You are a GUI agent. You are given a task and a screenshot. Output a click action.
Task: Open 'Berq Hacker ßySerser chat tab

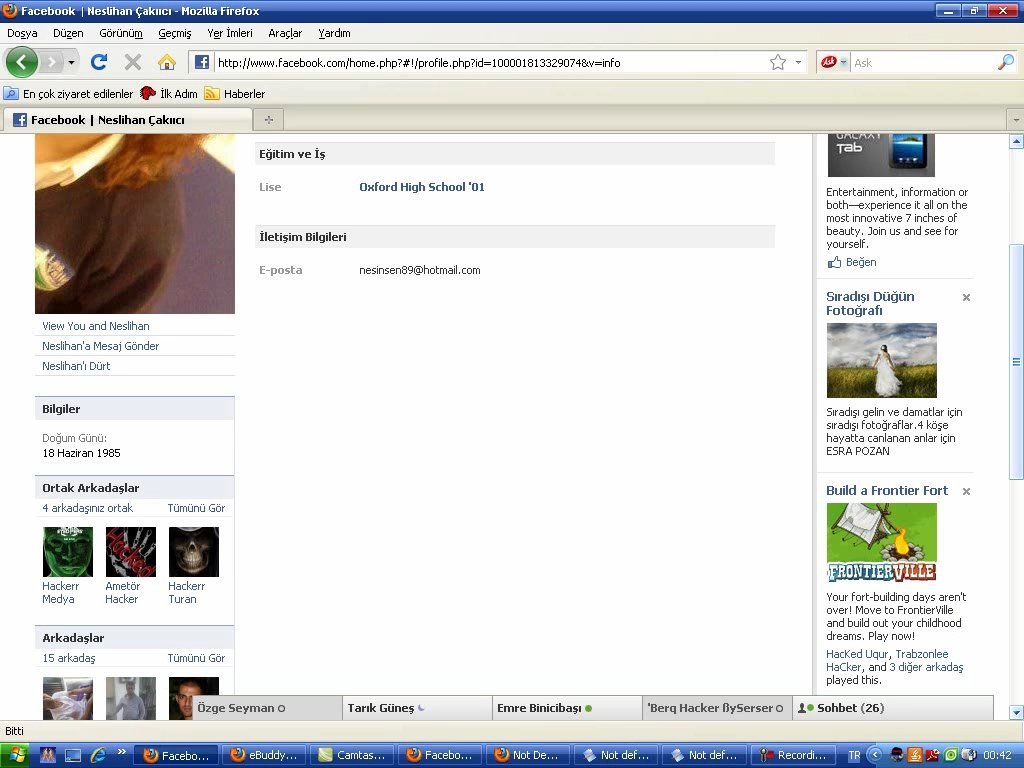(717, 708)
